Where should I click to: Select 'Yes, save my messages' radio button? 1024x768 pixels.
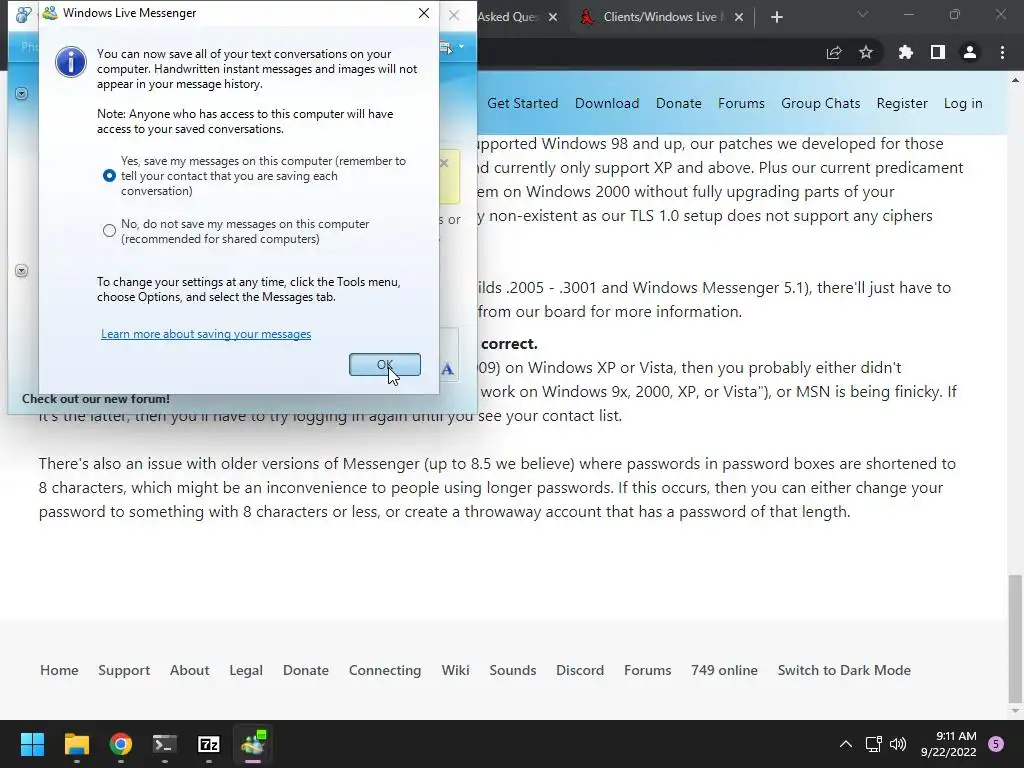109,176
